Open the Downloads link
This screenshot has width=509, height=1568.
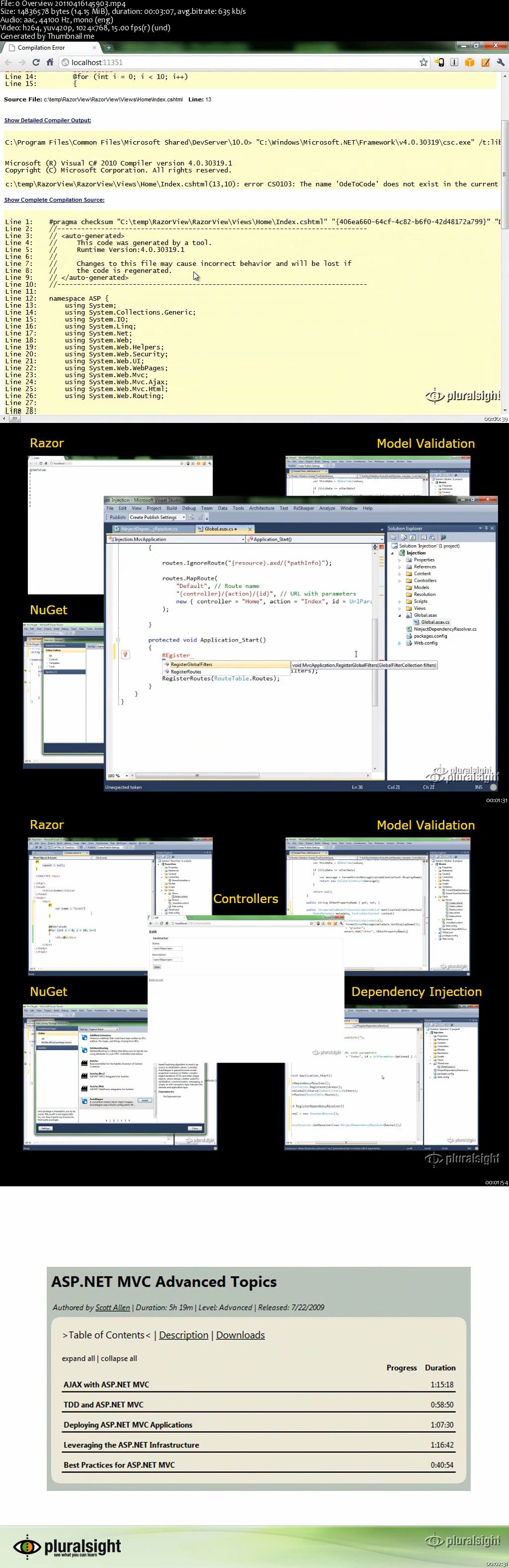(241, 1335)
